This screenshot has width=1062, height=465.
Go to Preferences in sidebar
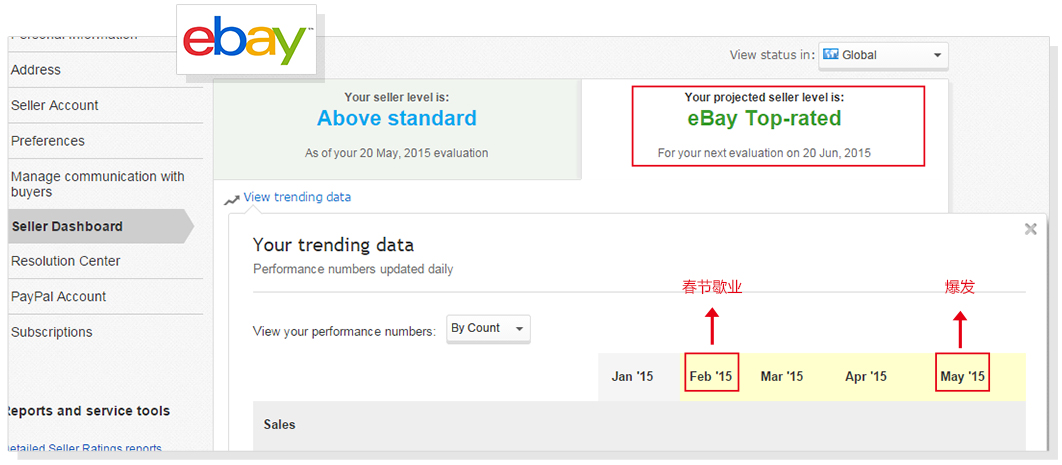coord(48,141)
